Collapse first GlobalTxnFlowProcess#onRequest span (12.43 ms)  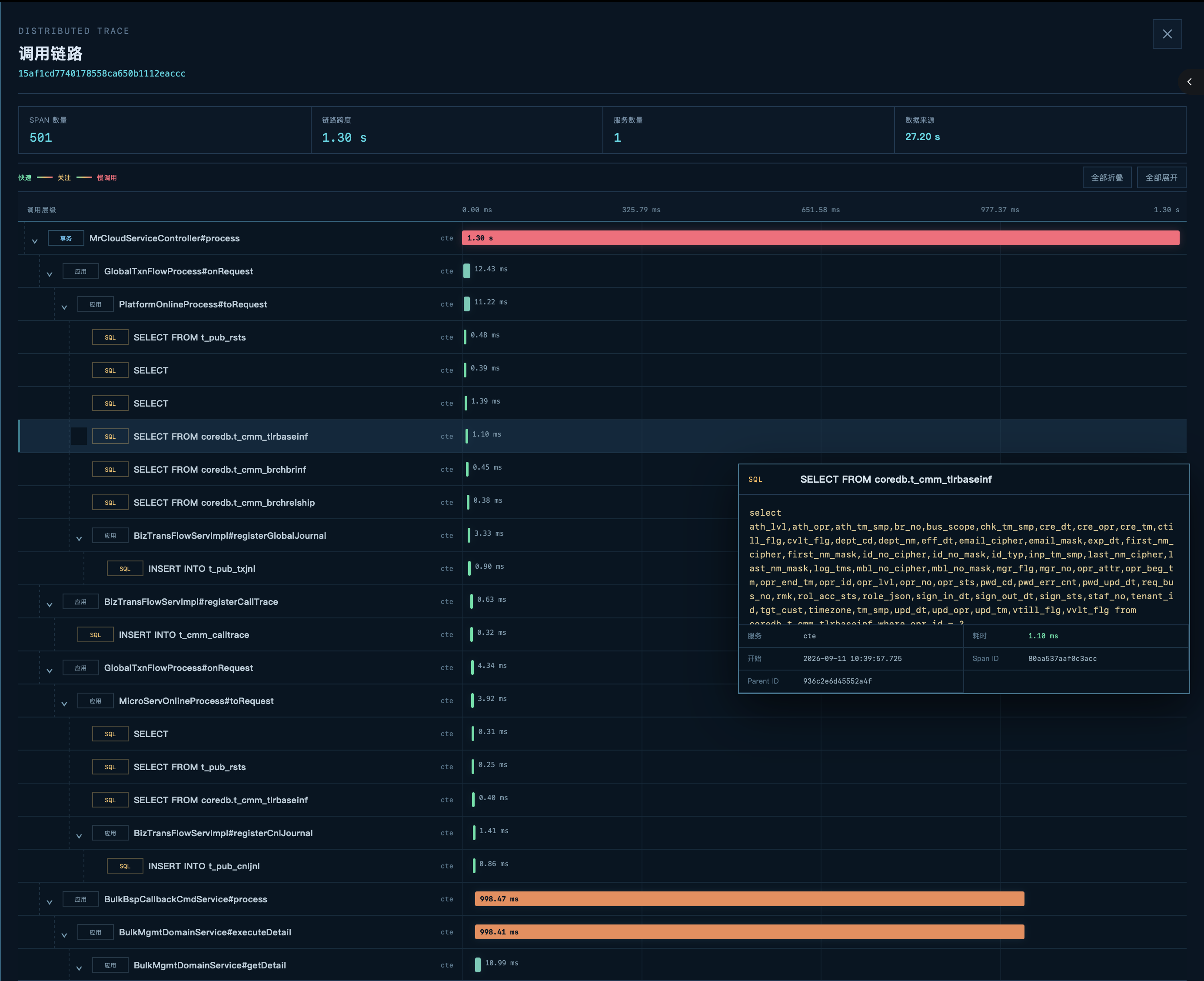50,274
